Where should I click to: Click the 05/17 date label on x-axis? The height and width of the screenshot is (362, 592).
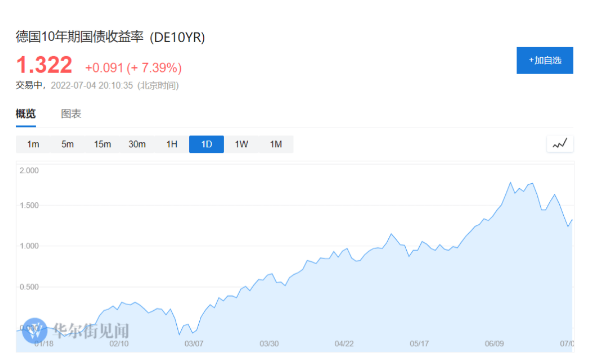419,344
